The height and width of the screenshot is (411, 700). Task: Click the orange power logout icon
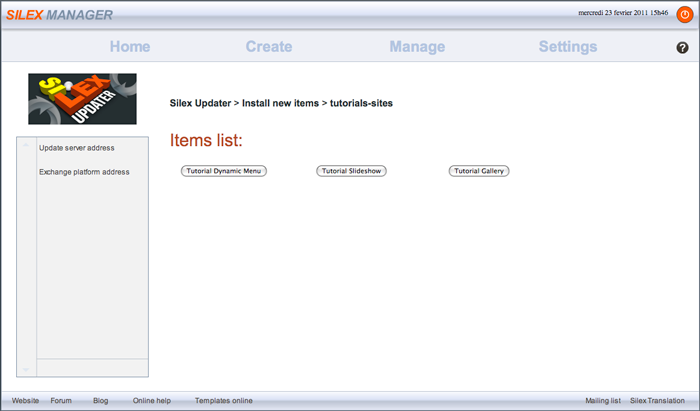tap(684, 14)
